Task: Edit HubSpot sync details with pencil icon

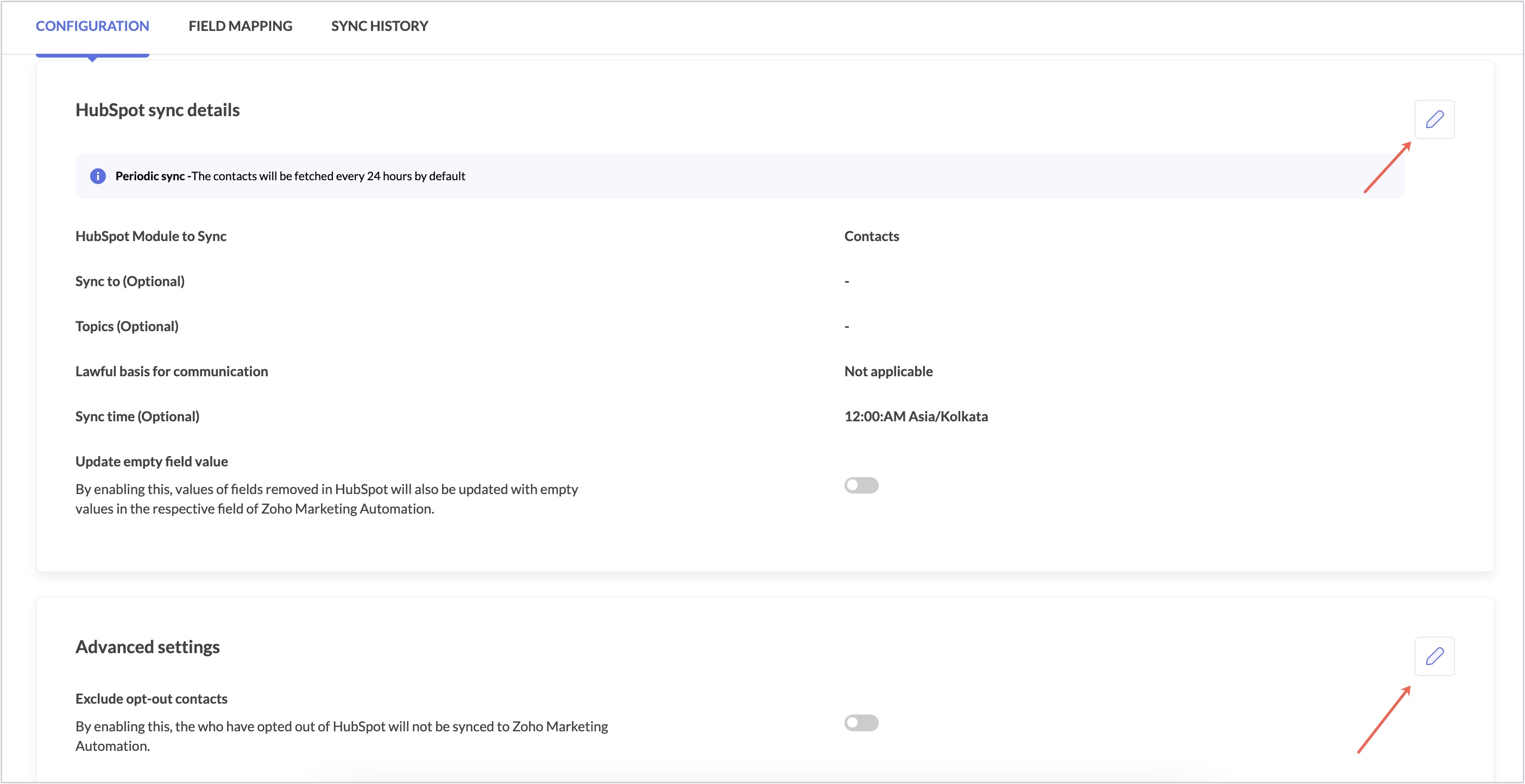Action: pyautogui.click(x=1434, y=119)
